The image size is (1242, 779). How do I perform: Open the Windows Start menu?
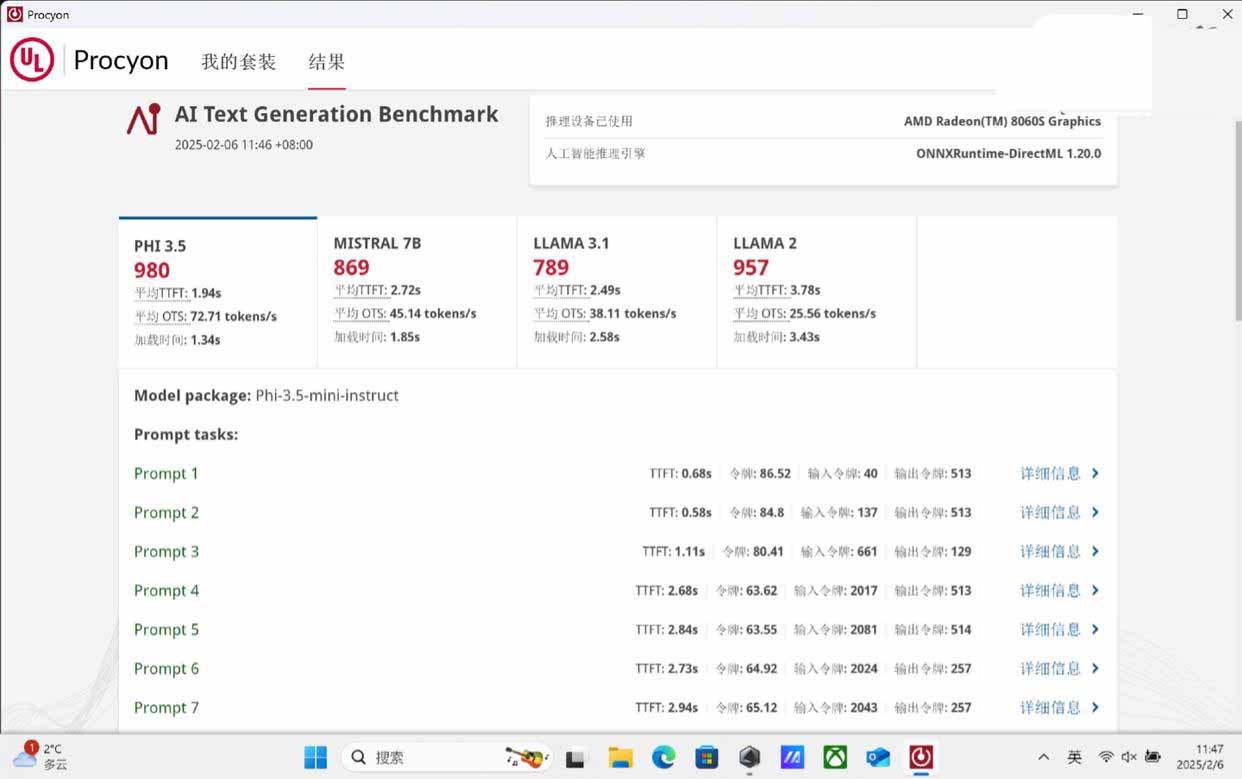click(x=315, y=757)
